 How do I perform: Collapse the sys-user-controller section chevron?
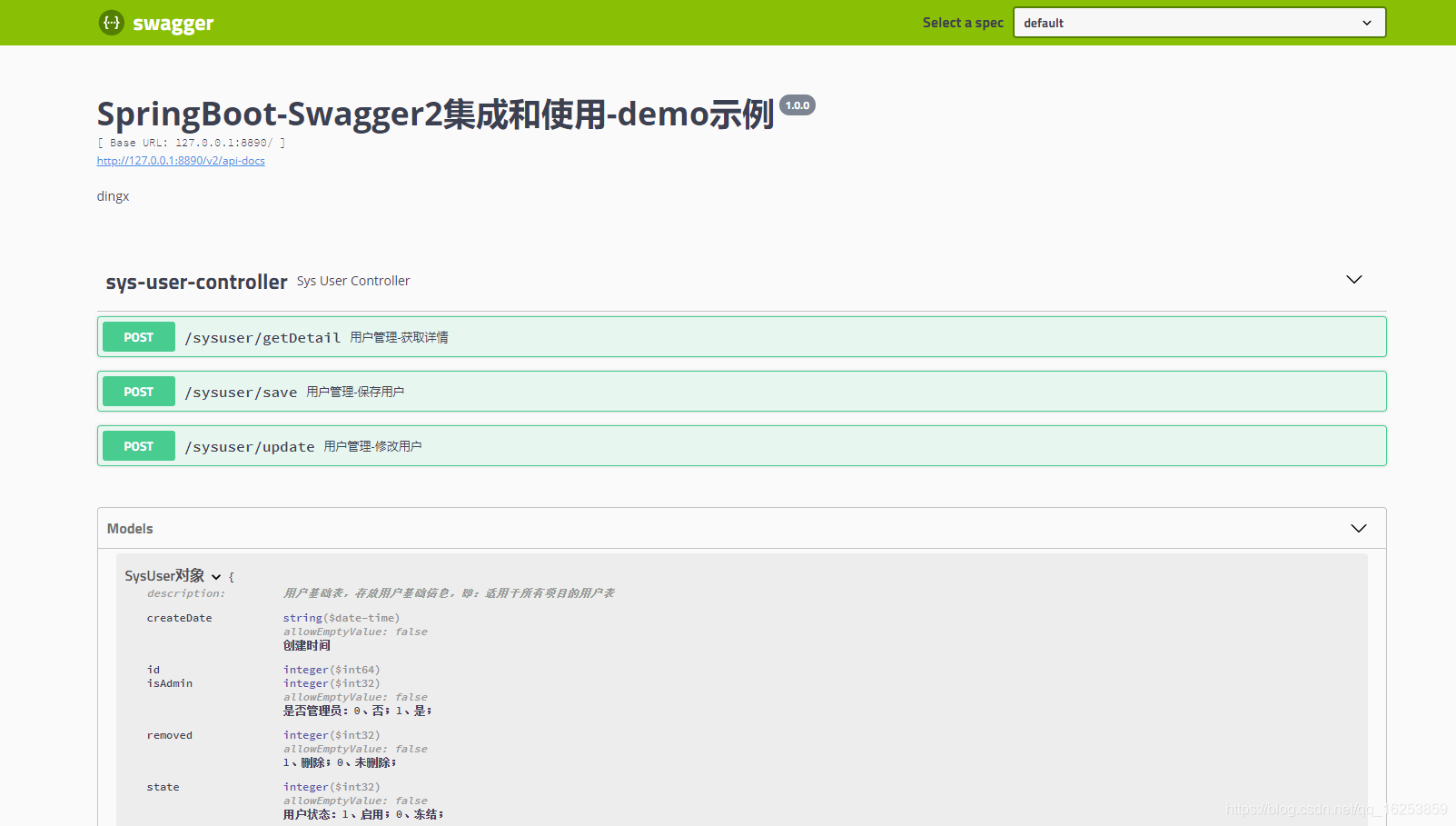(x=1353, y=280)
